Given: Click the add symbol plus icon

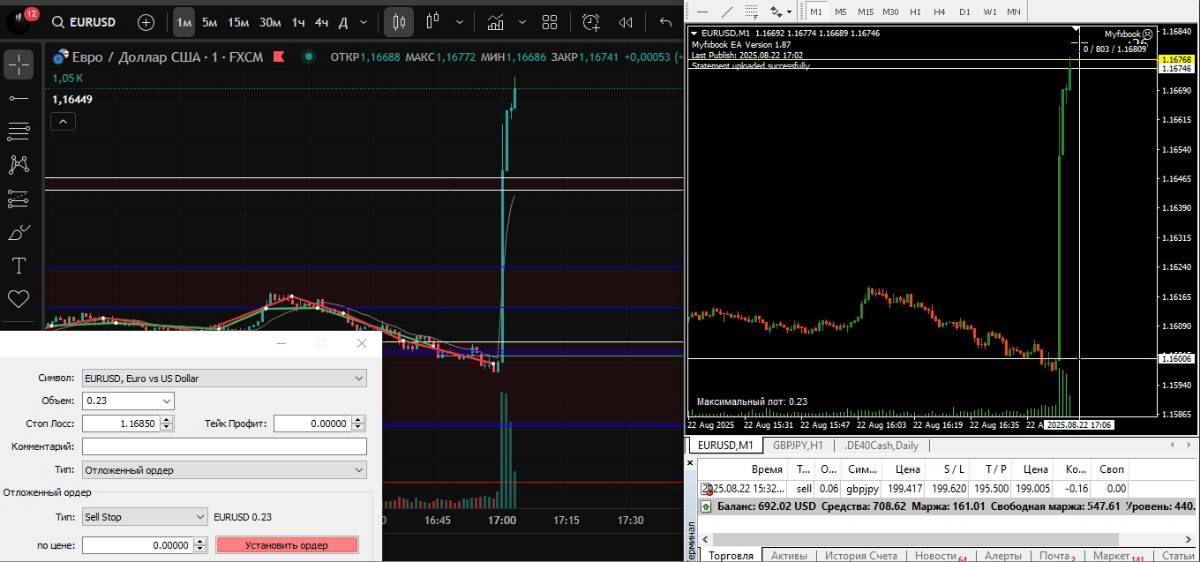Looking at the screenshot, I should tap(146, 22).
